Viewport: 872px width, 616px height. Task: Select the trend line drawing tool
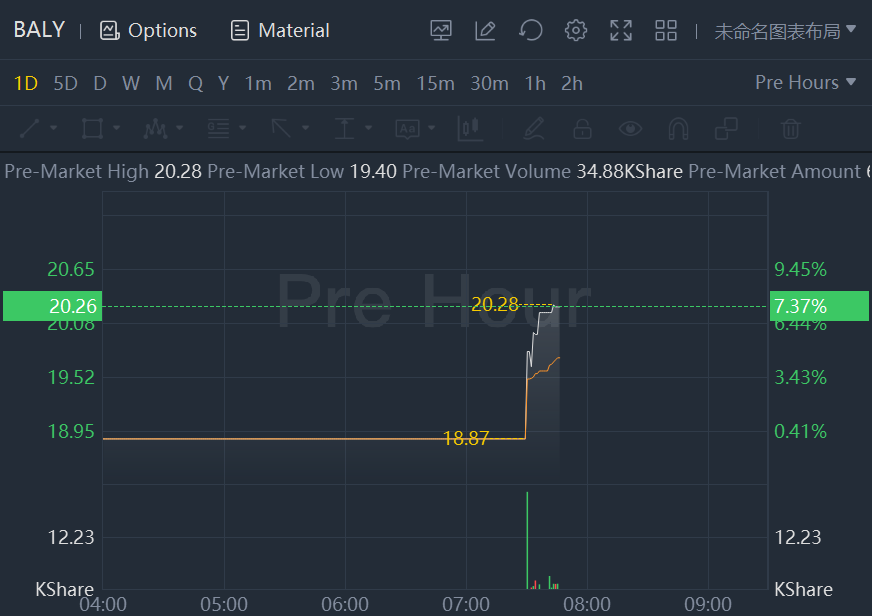pyautogui.click(x=30, y=128)
